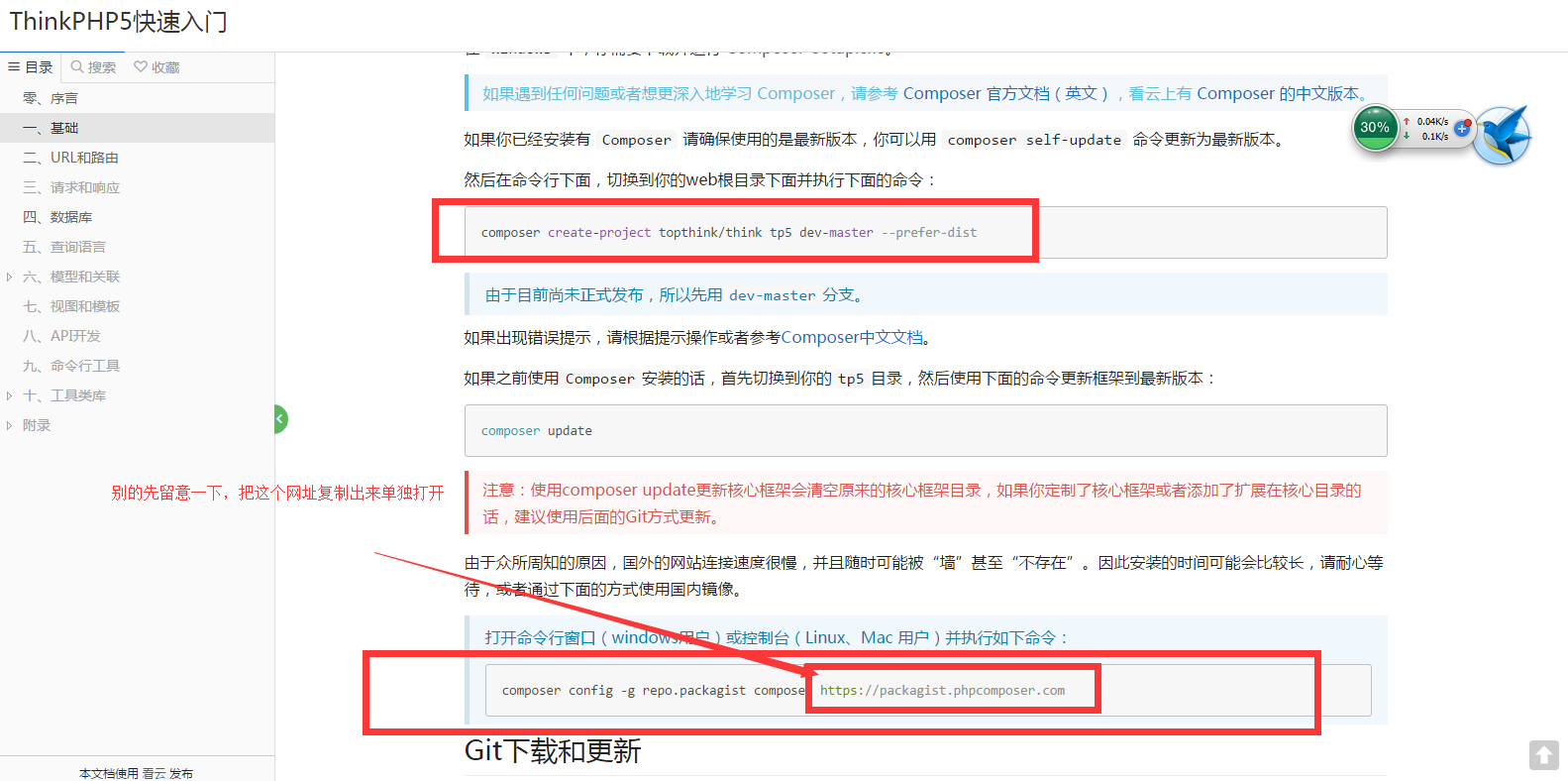Open the 附录 appendix entry
Image resolution: width=1568 pixels, height=781 pixels.
click(x=137, y=425)
